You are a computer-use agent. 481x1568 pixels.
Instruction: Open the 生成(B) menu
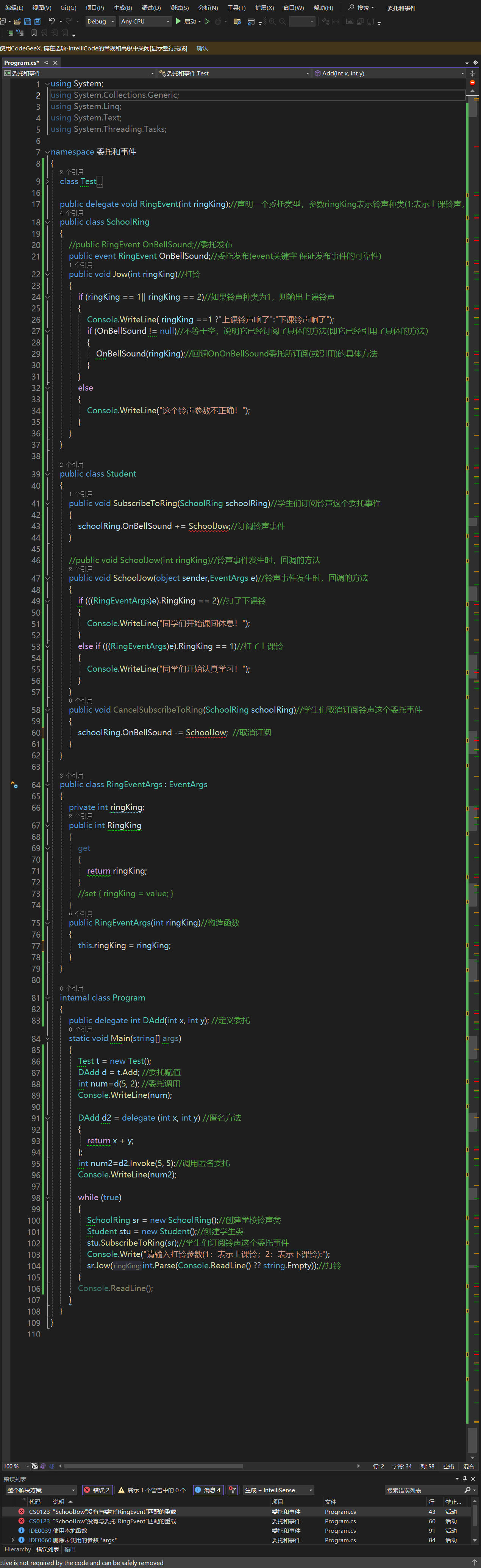(122, 8)
